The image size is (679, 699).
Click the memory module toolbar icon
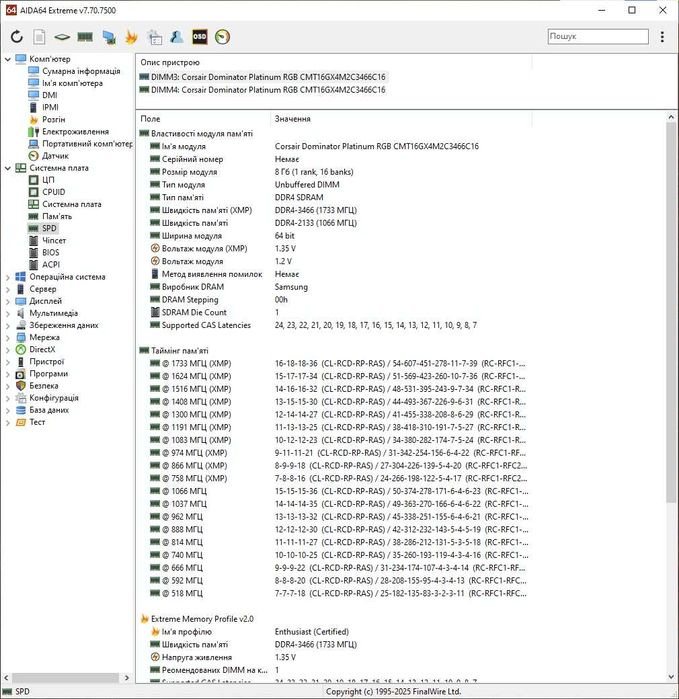(x=85, y=37)
